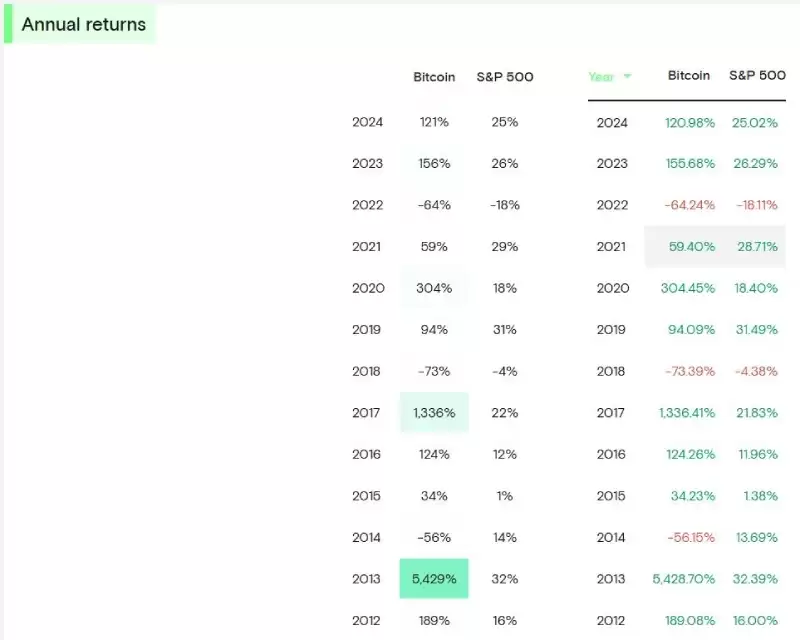Screen dimensions: 800x640
Task: Click the highlighted 5,429% Bitcoin cell for 2013
Action: [433, 578]
